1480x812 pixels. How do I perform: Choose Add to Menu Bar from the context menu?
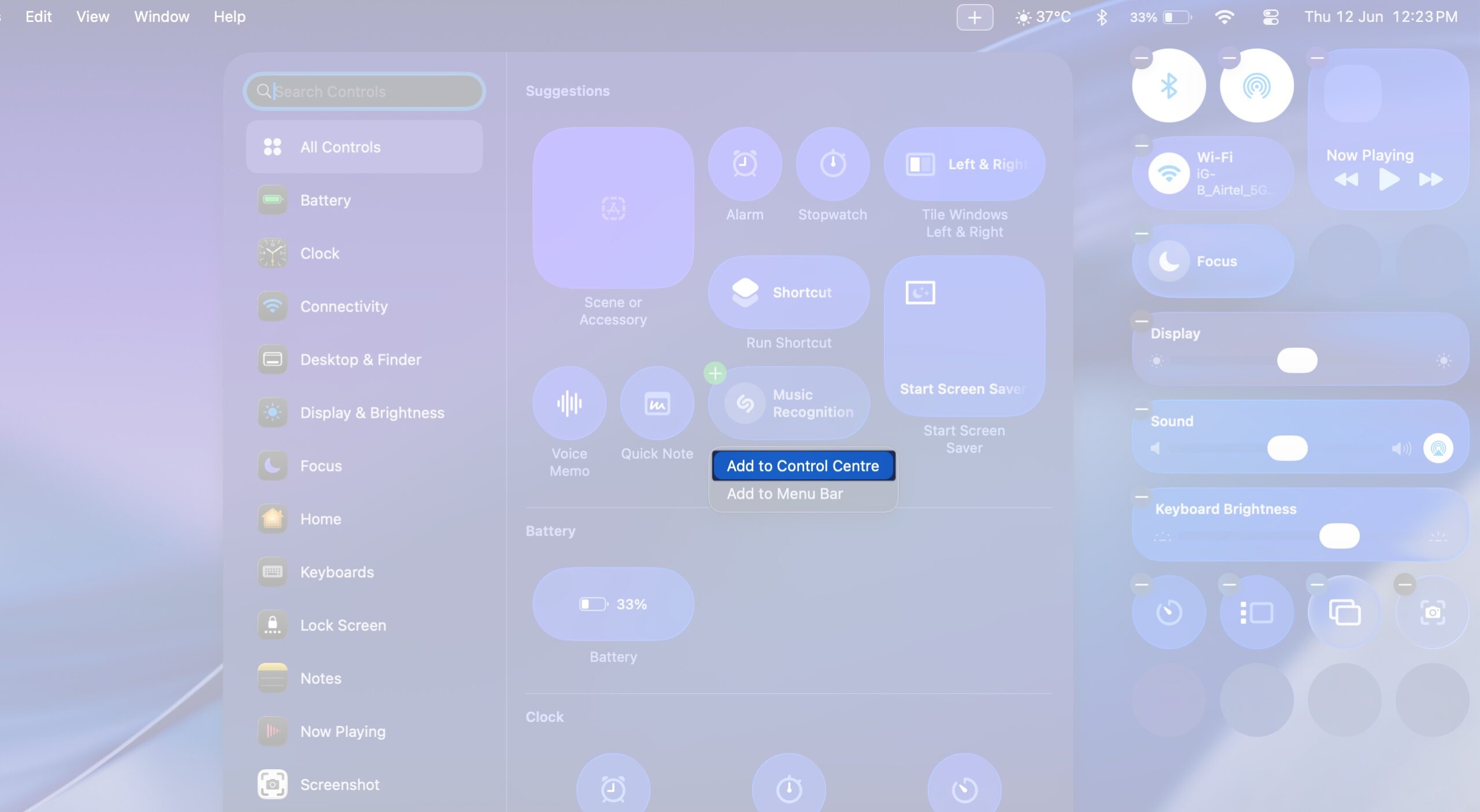coord(785,493)
